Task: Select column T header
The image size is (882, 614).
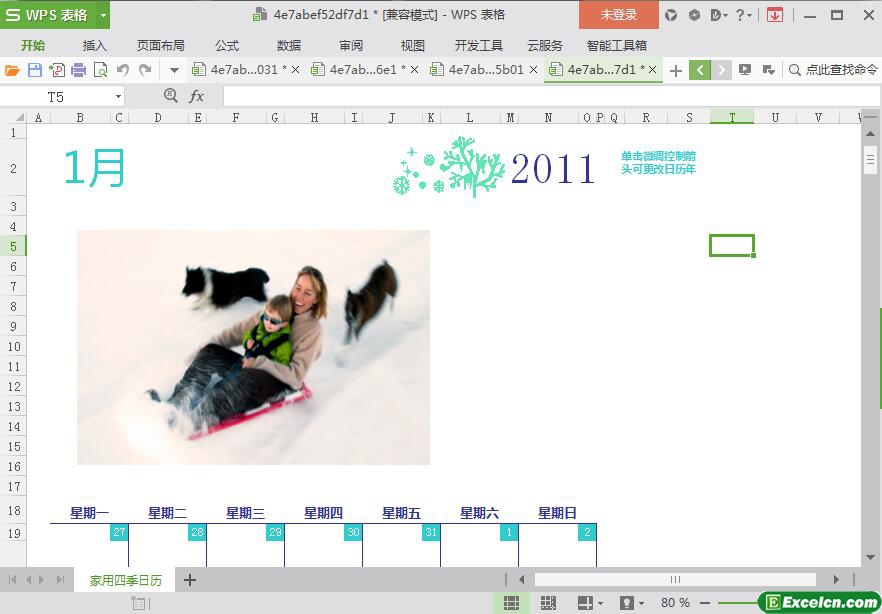Action: (732, 117)
